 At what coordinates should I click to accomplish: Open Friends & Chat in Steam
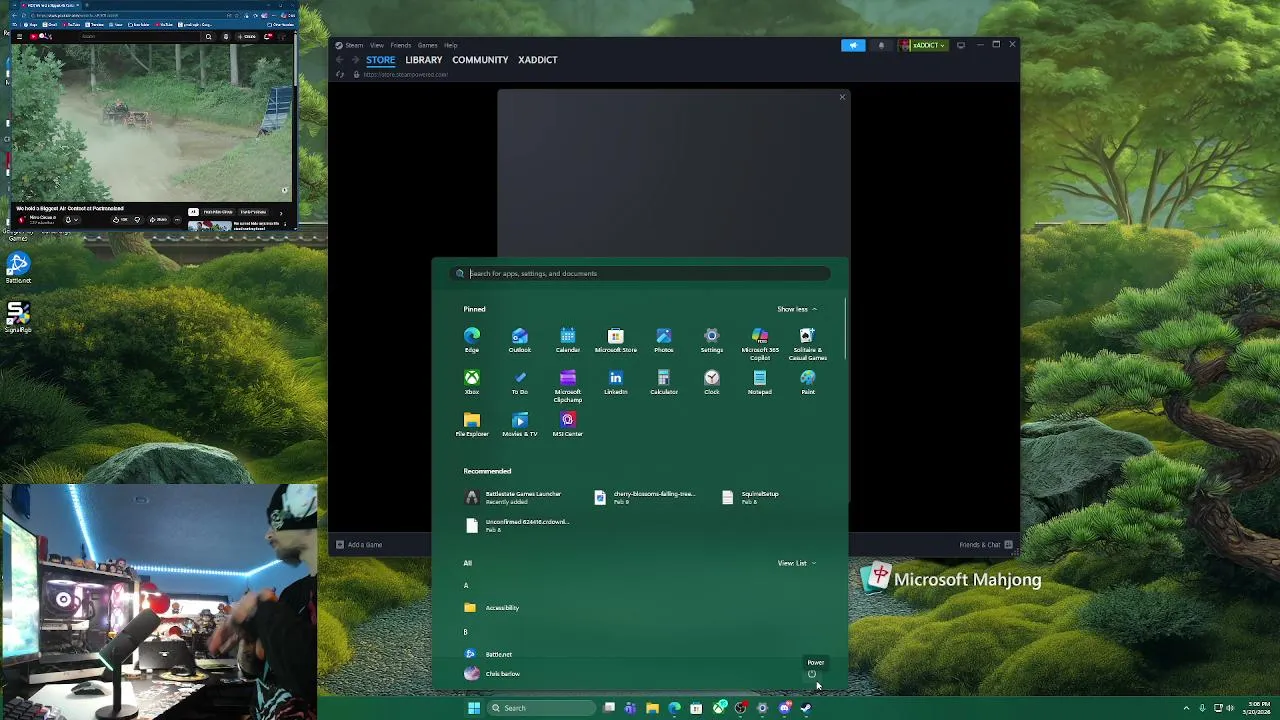point(986,545)
